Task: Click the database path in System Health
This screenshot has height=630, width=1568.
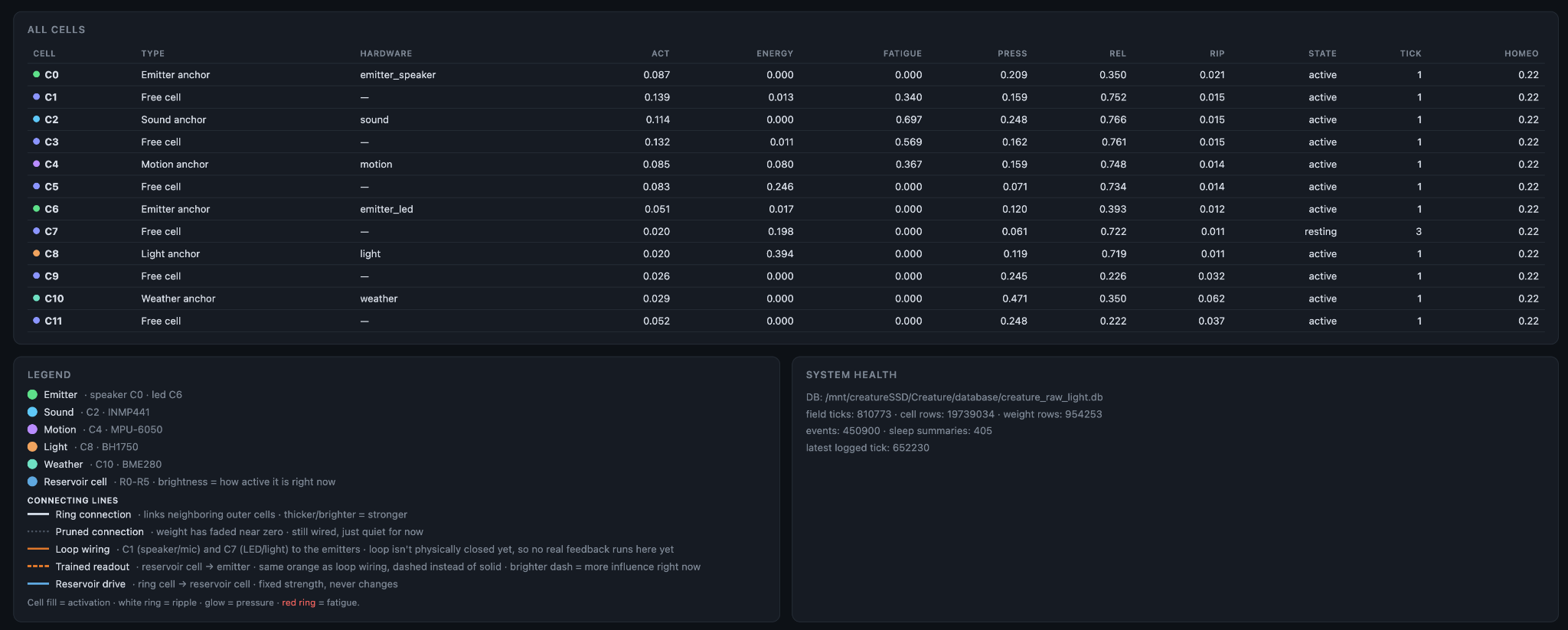Action: tap(964, 397)
